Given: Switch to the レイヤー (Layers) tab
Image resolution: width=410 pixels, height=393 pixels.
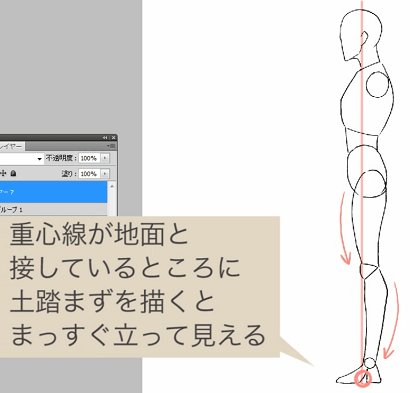Looking at the screenshot, I should click(x=12, y=146).
